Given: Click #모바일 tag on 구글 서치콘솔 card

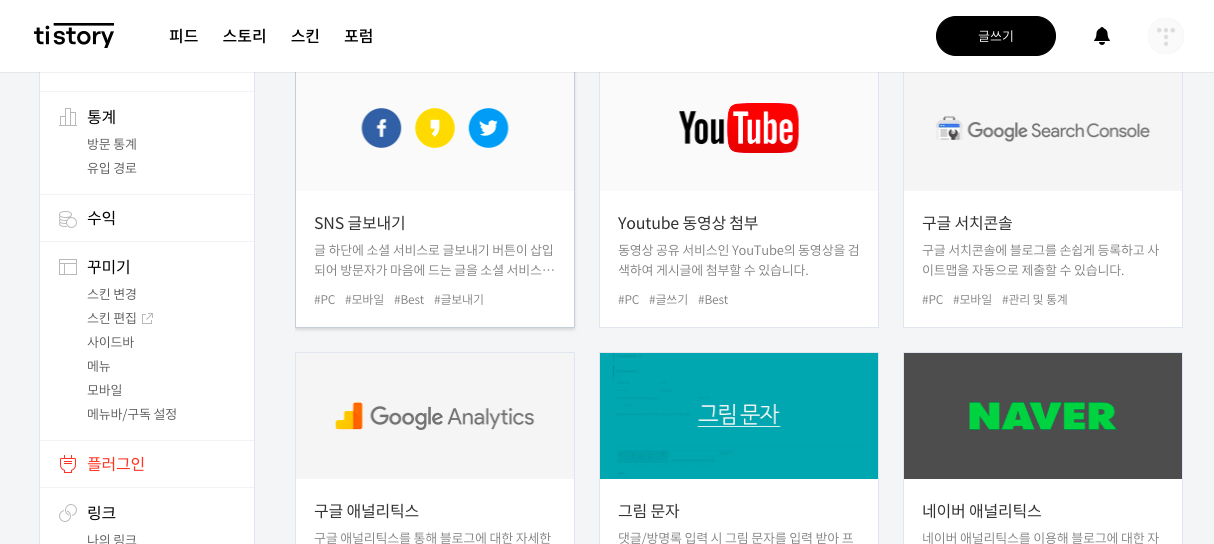Looking at the screenshot, I should click(973, 299).
